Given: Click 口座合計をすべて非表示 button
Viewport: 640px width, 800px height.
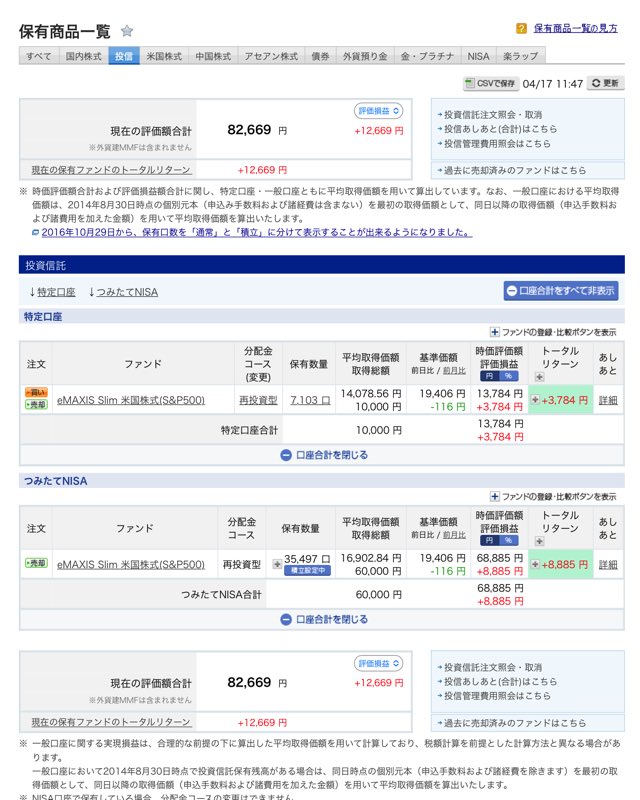Looking at the screenshot, I should pyautogui.click(x=560, y=291).
